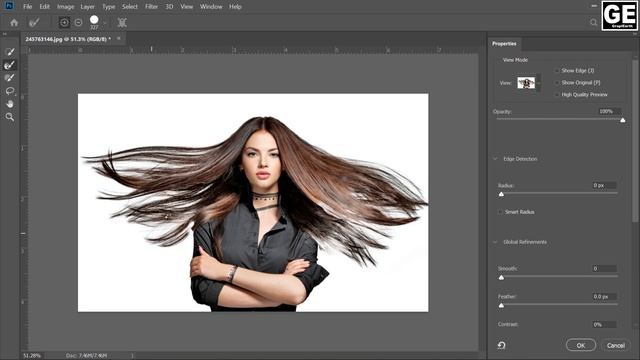Open the Type menu
Image resolution: width=640 pixels, height=360 pixels.
click(109, 7)
